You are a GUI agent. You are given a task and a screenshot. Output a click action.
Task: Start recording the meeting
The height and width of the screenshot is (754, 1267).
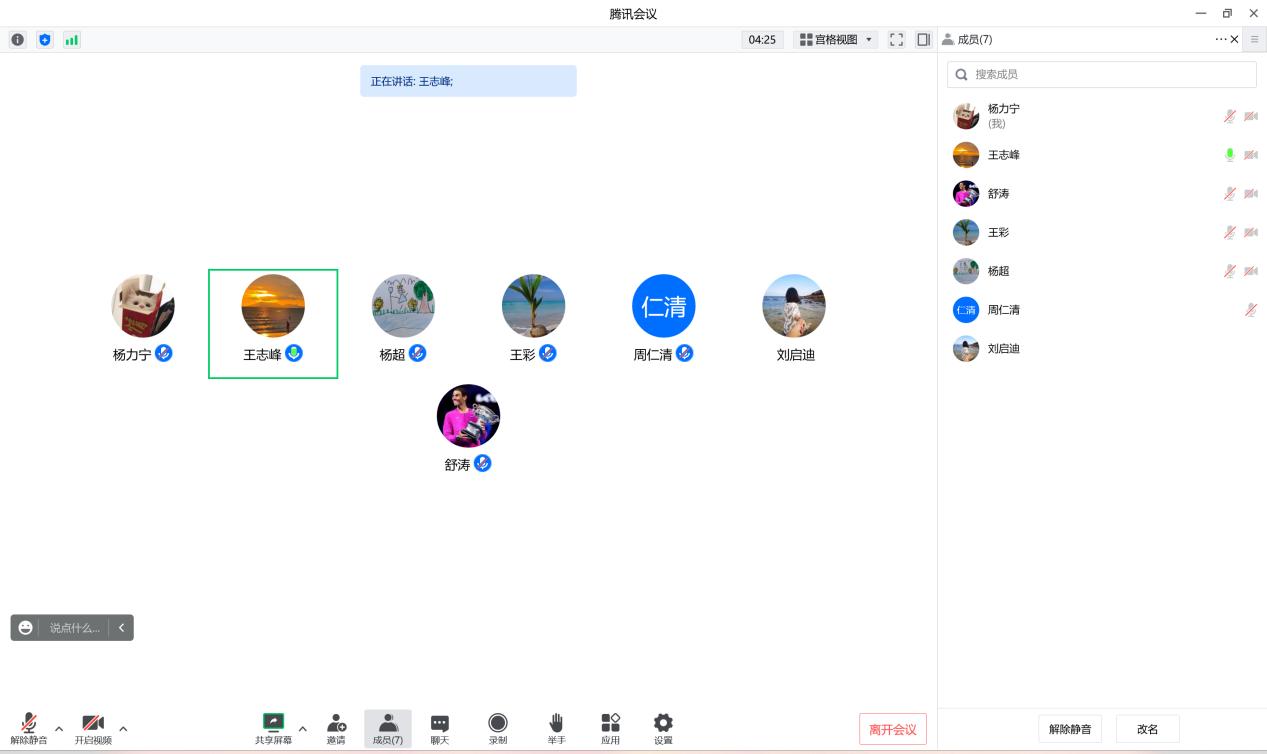pyautogui.click(x=497, y=723)
